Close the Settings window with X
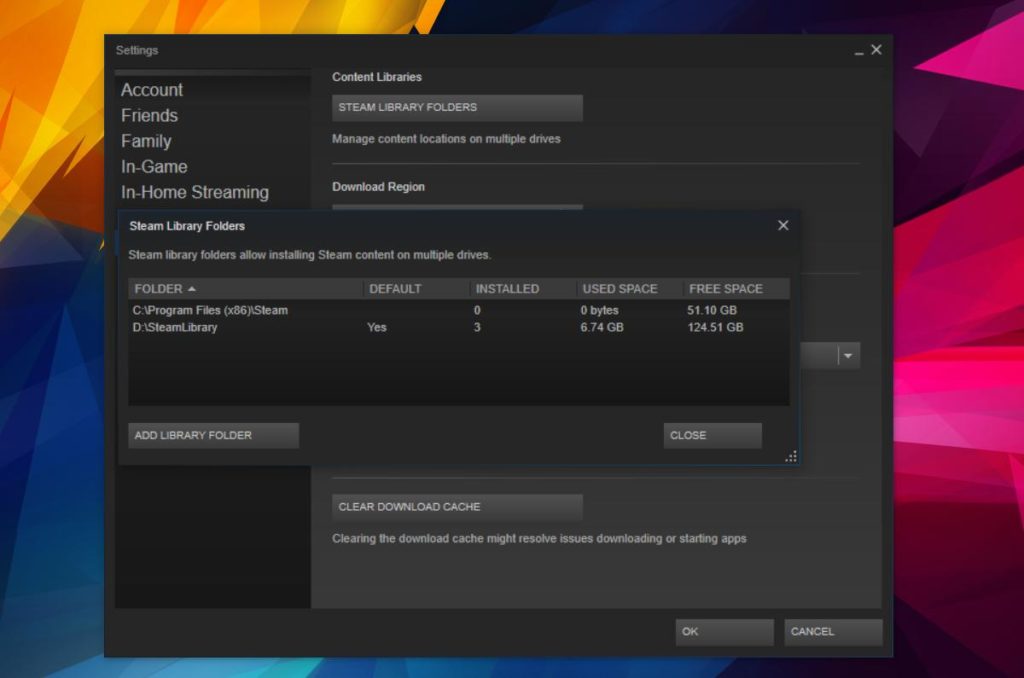The height and width of the screenshot is (678, 1024). point(876,50)
